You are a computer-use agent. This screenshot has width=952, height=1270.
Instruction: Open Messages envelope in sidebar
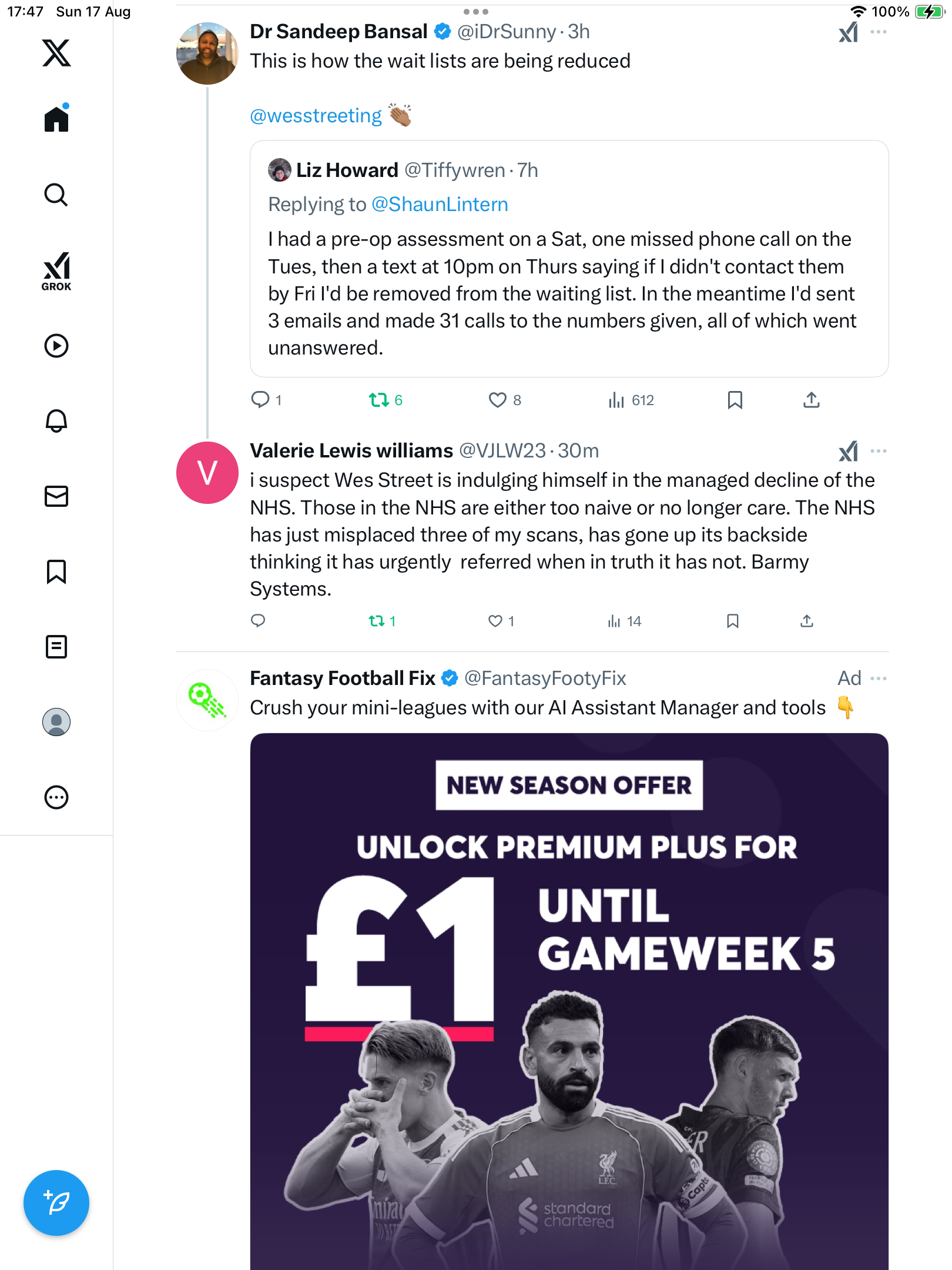tap(56, 496)
